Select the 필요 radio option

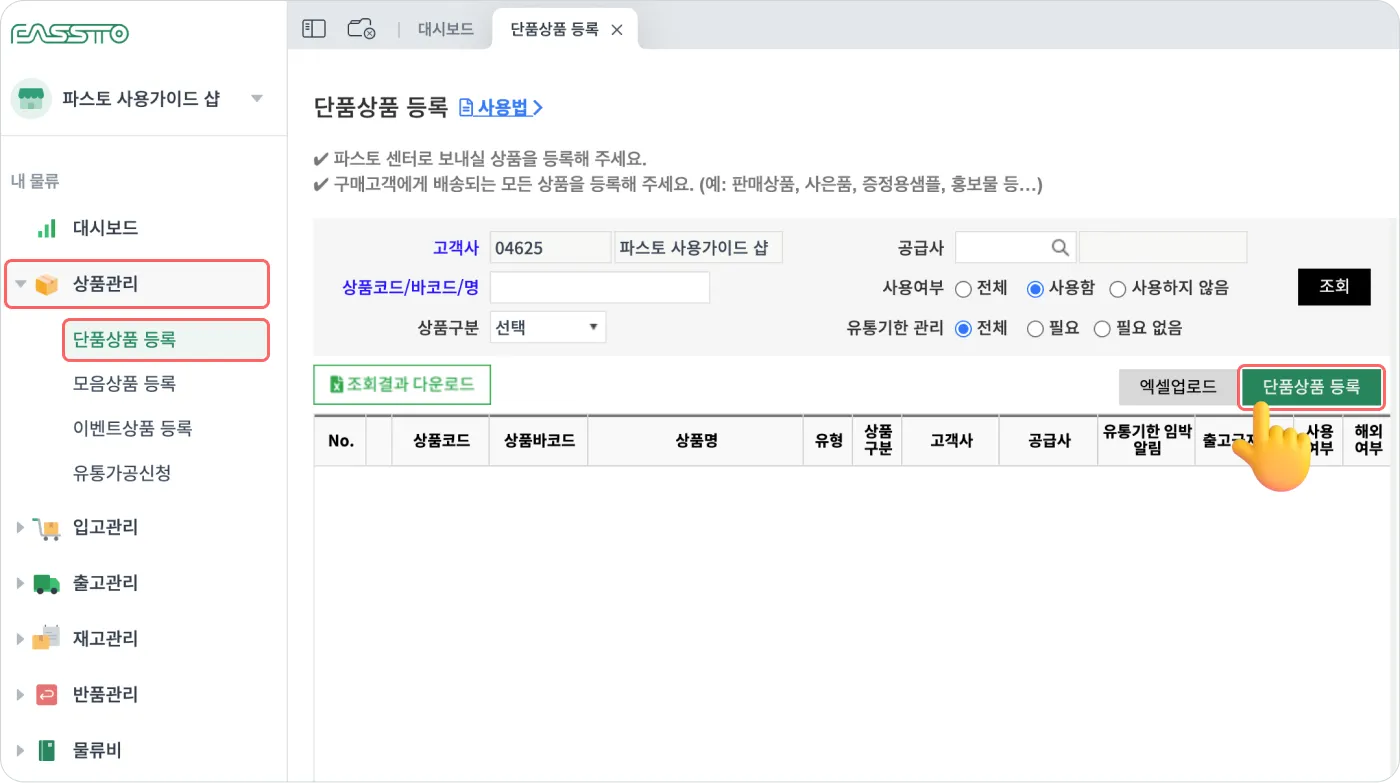[x=1035, y=328]
